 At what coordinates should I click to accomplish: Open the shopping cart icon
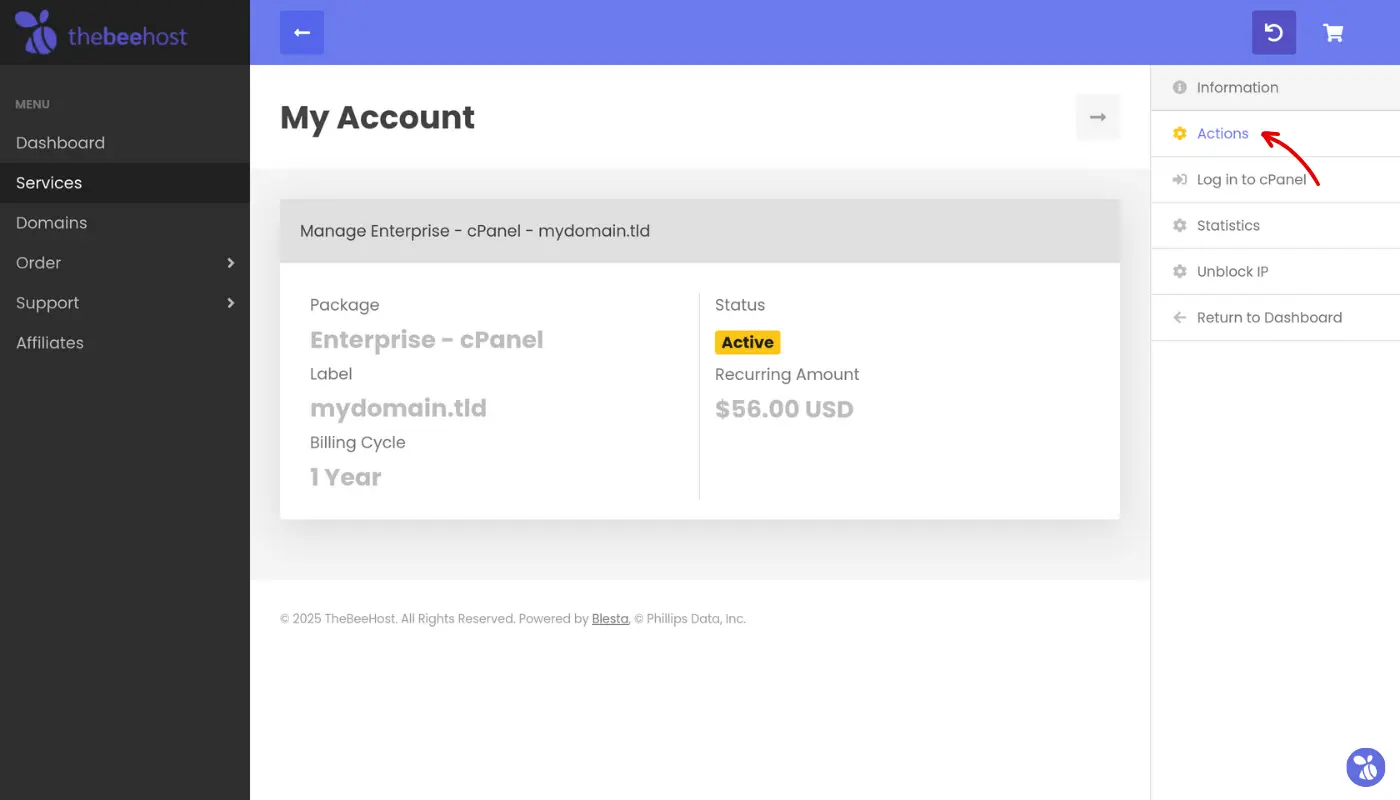click(x=1332, y=33)
